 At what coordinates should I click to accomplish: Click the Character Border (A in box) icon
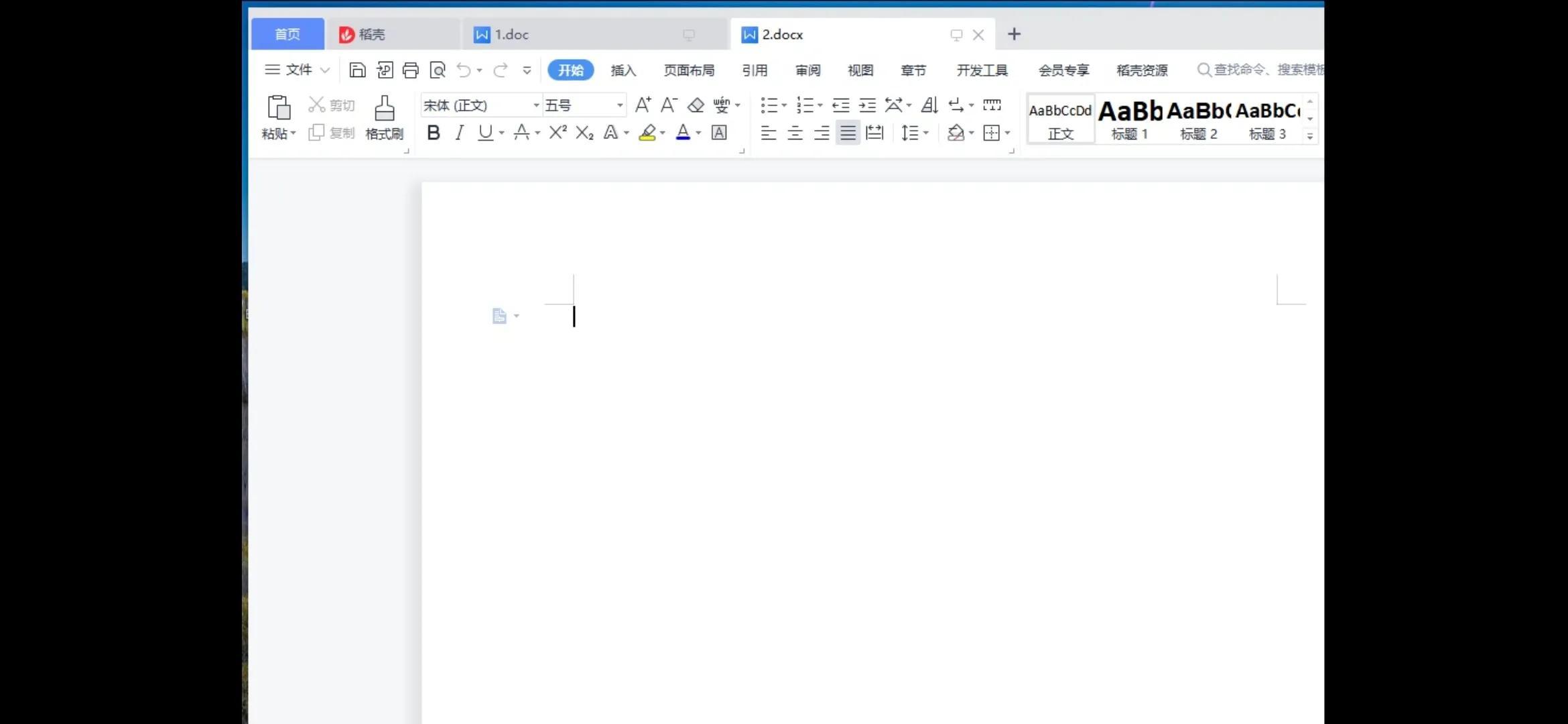pyautogui.click(x=719, y=133)
